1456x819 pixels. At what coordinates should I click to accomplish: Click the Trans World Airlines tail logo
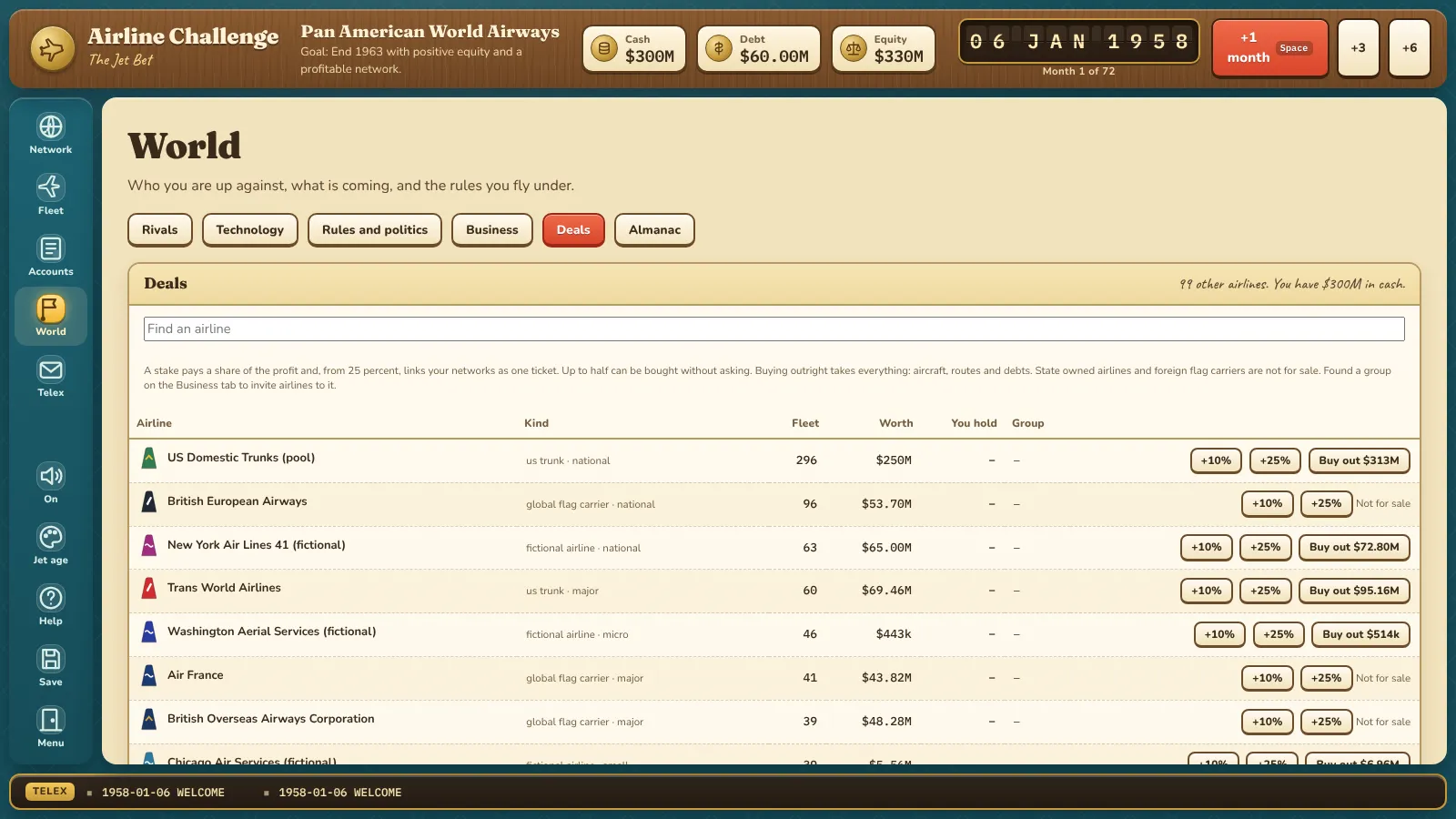[149, 589]
